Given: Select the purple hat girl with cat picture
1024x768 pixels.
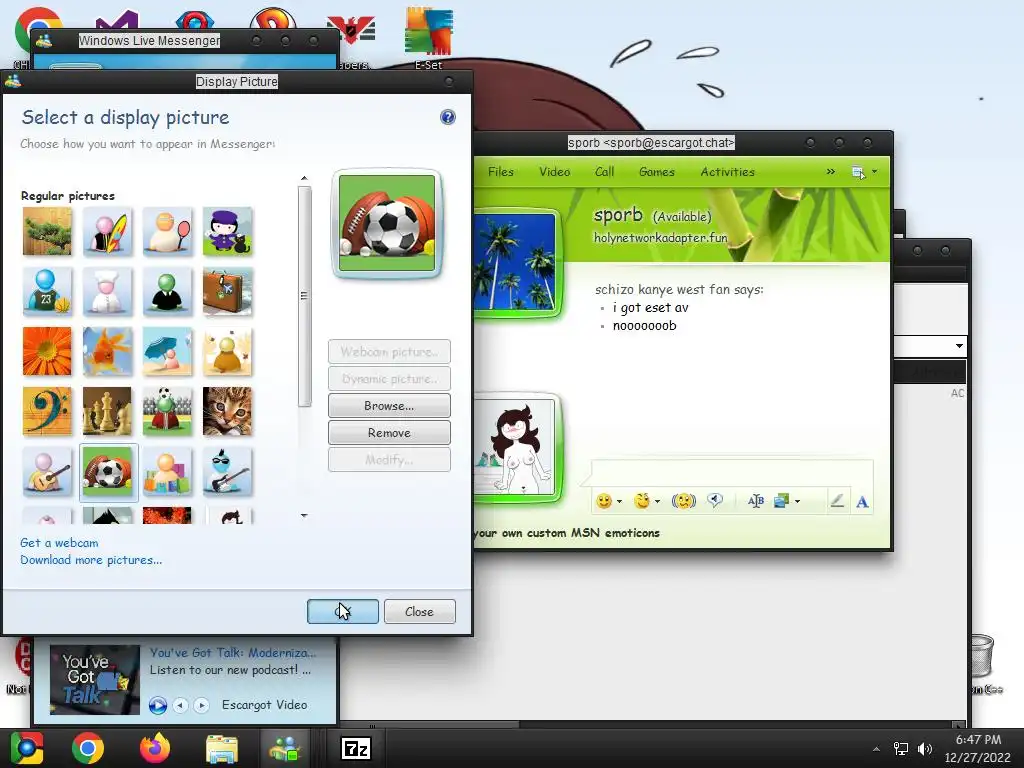Looking at the screenshot, I should [227, 231].
